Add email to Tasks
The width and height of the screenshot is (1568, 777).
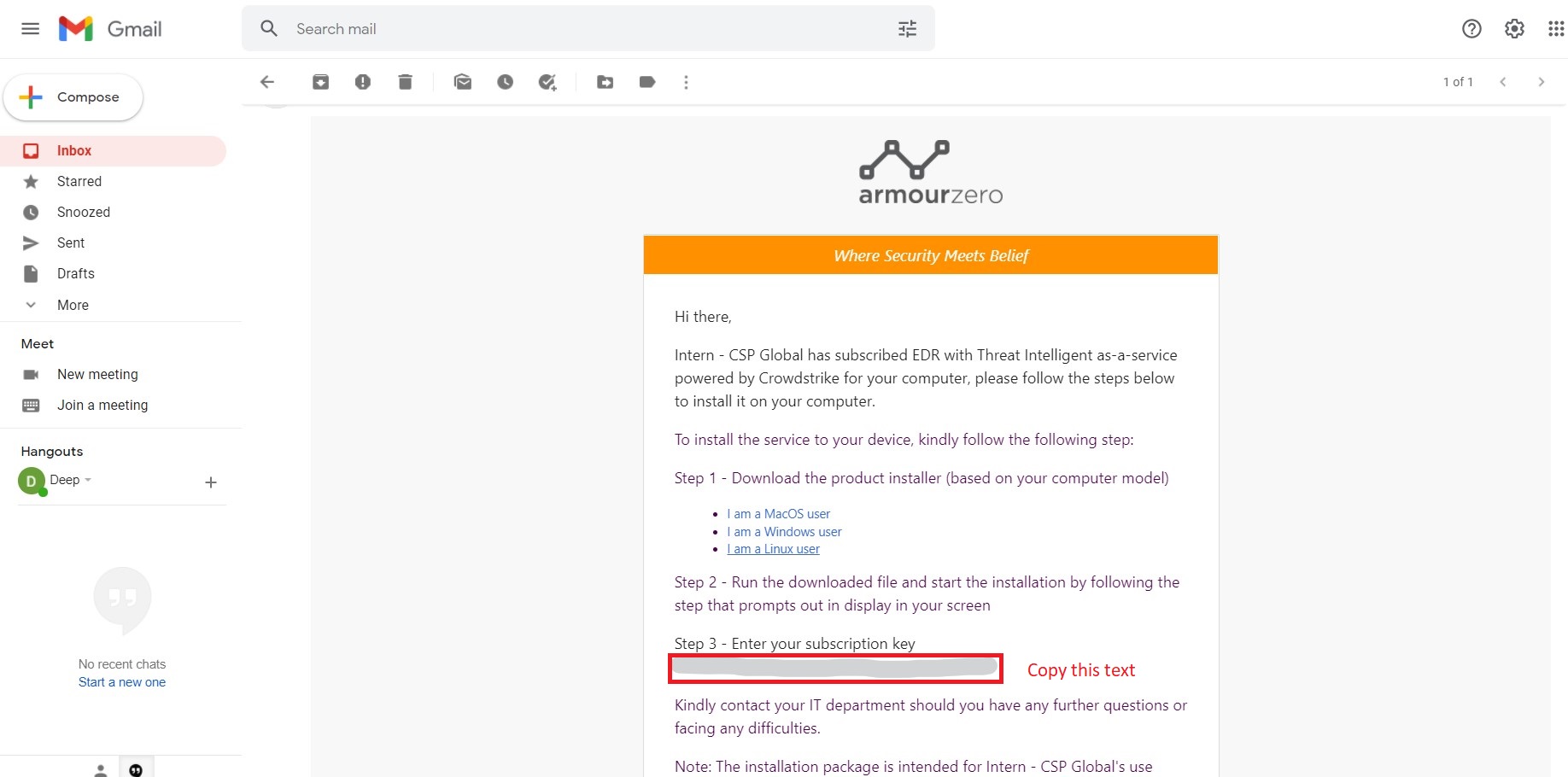click(x=547, y=82)
